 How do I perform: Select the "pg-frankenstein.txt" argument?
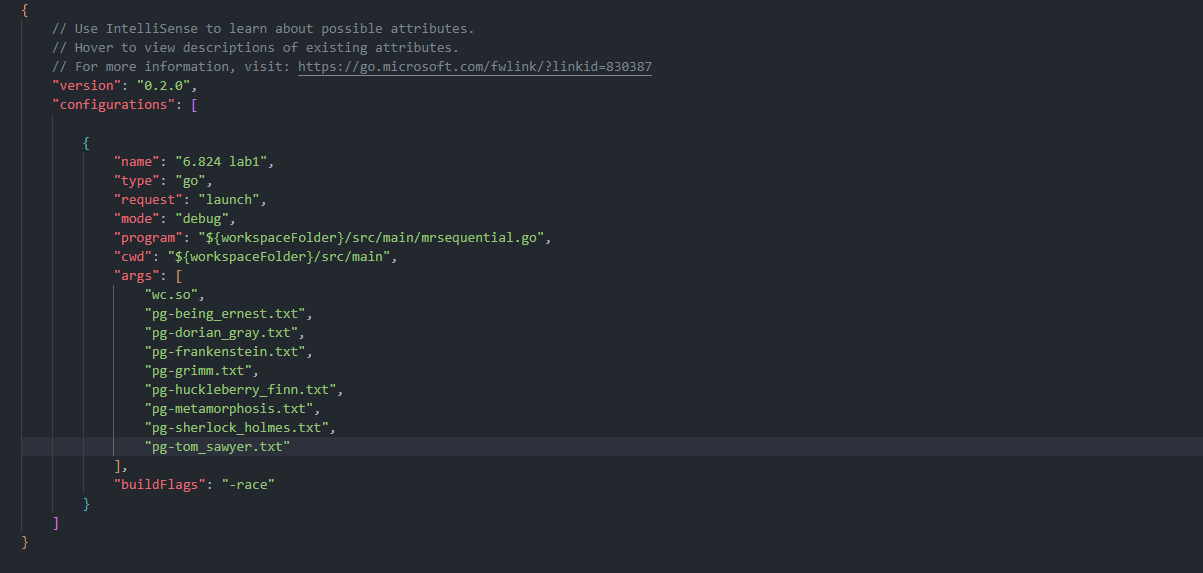pos(228,351)
